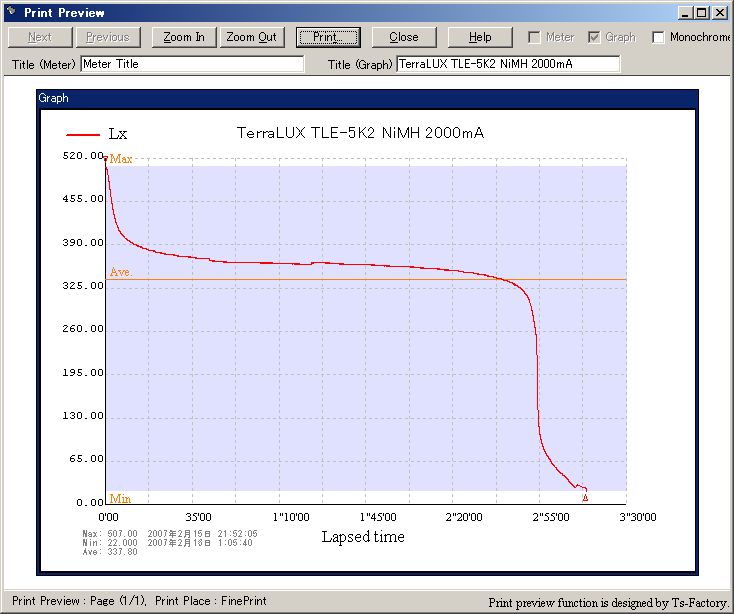Click the Lx legend label

pos(118,134)
